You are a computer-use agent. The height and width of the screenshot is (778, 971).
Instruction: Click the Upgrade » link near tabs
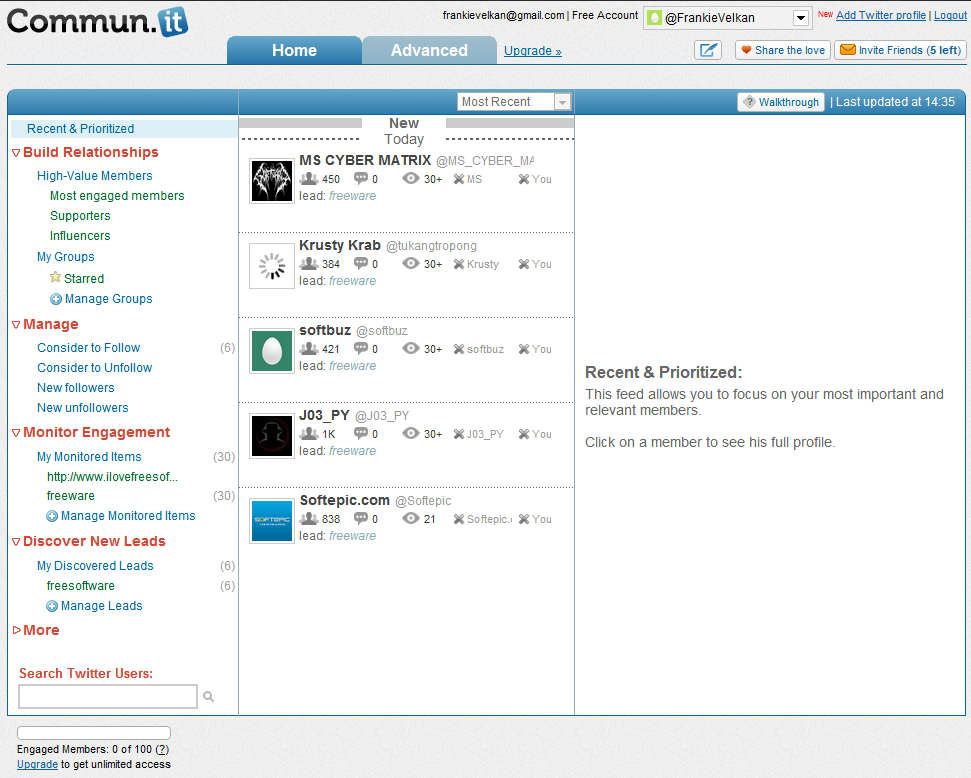[533, 51]
